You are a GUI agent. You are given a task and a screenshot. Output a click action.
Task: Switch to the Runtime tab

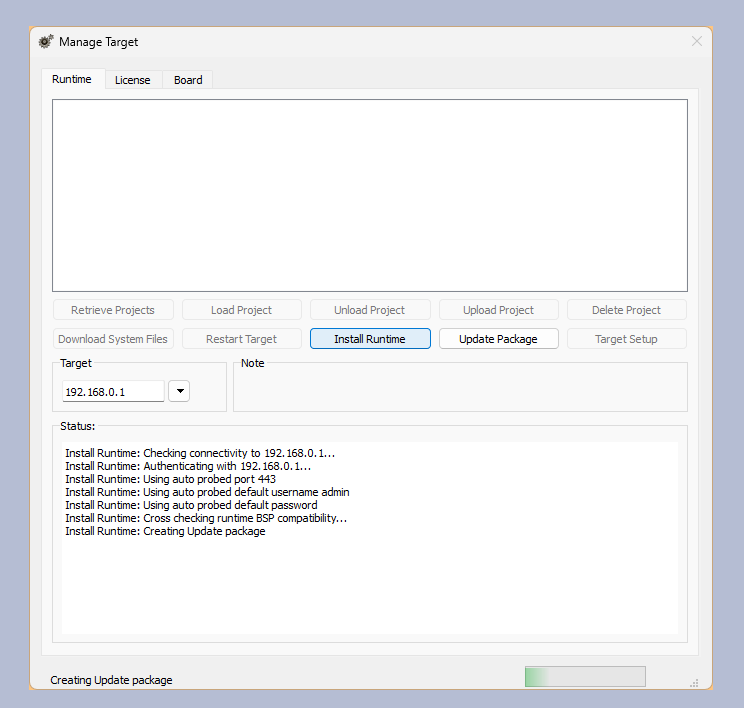pyautogui.click(x=72, y=79)
